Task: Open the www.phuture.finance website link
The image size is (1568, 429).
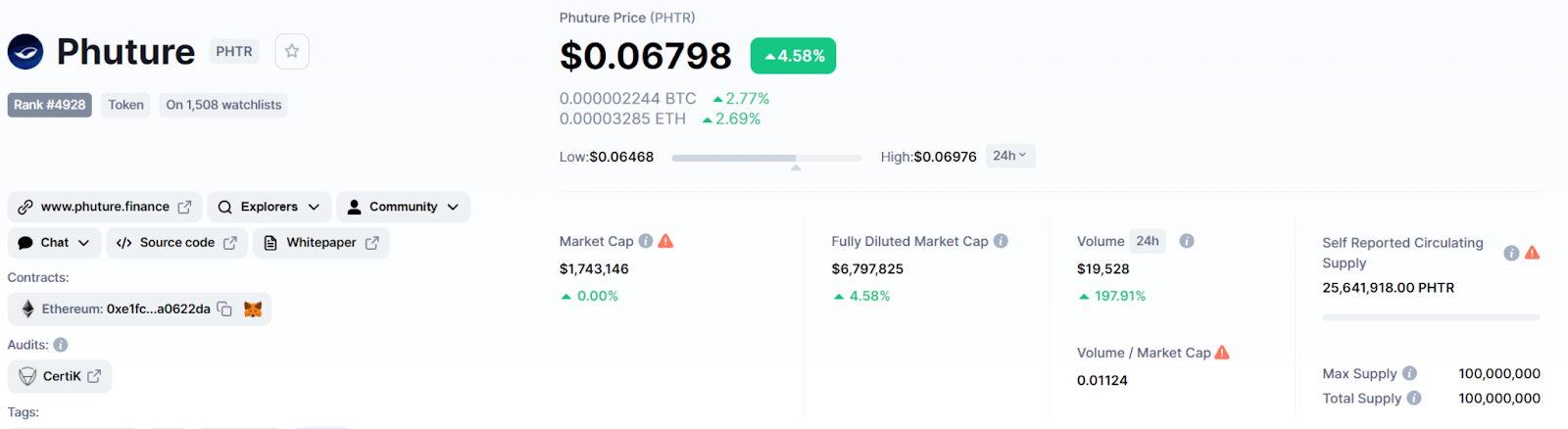Action: [x=105, y=207]
